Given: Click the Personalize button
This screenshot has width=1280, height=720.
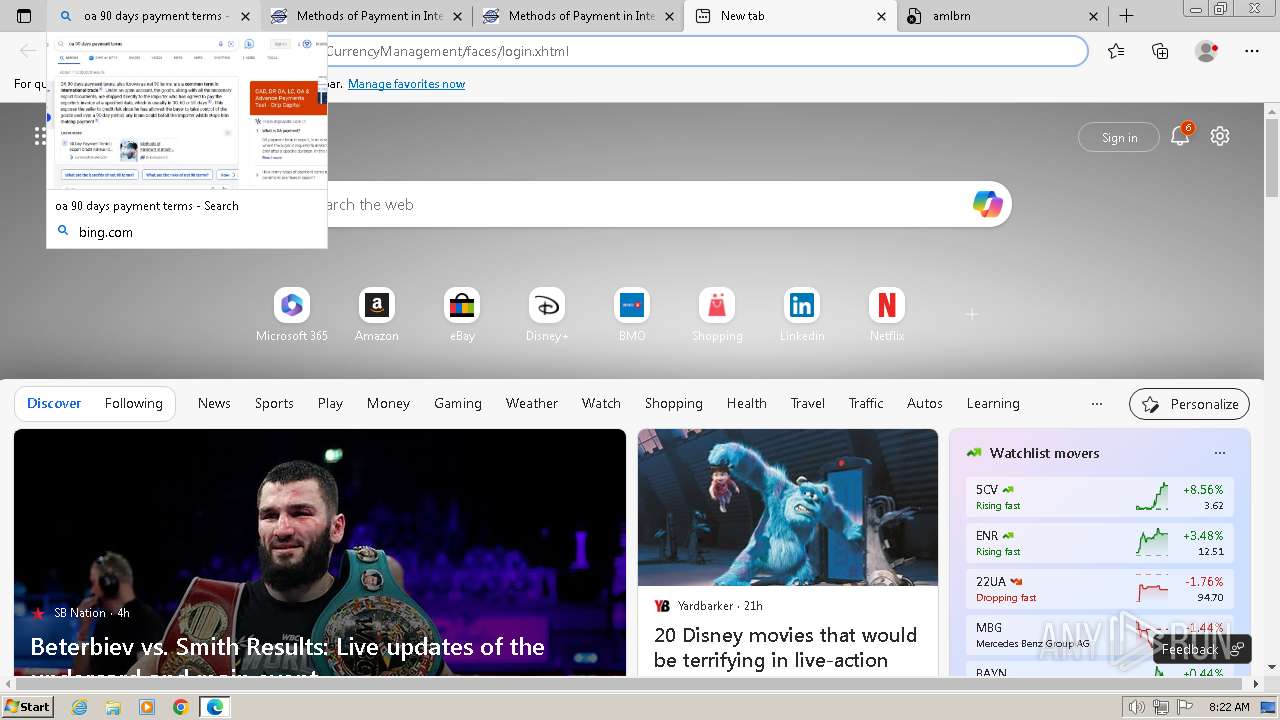Looking at the screenshot, I should (1189, 404).
